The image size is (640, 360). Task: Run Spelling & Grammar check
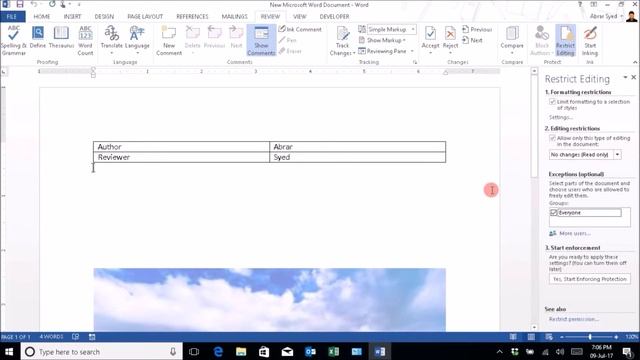(x=13, y=40)
